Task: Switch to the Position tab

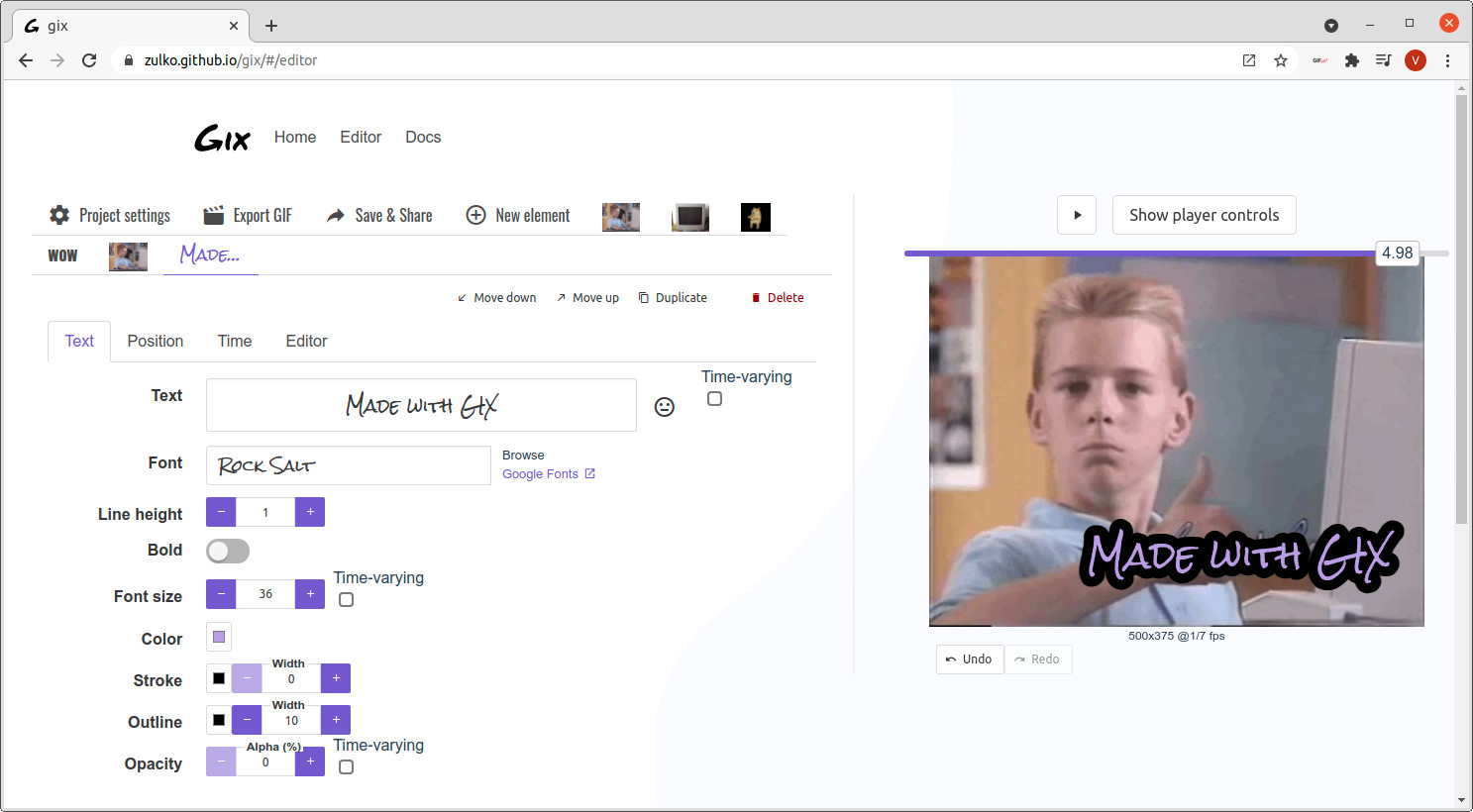Action: (x=156, y=342)
